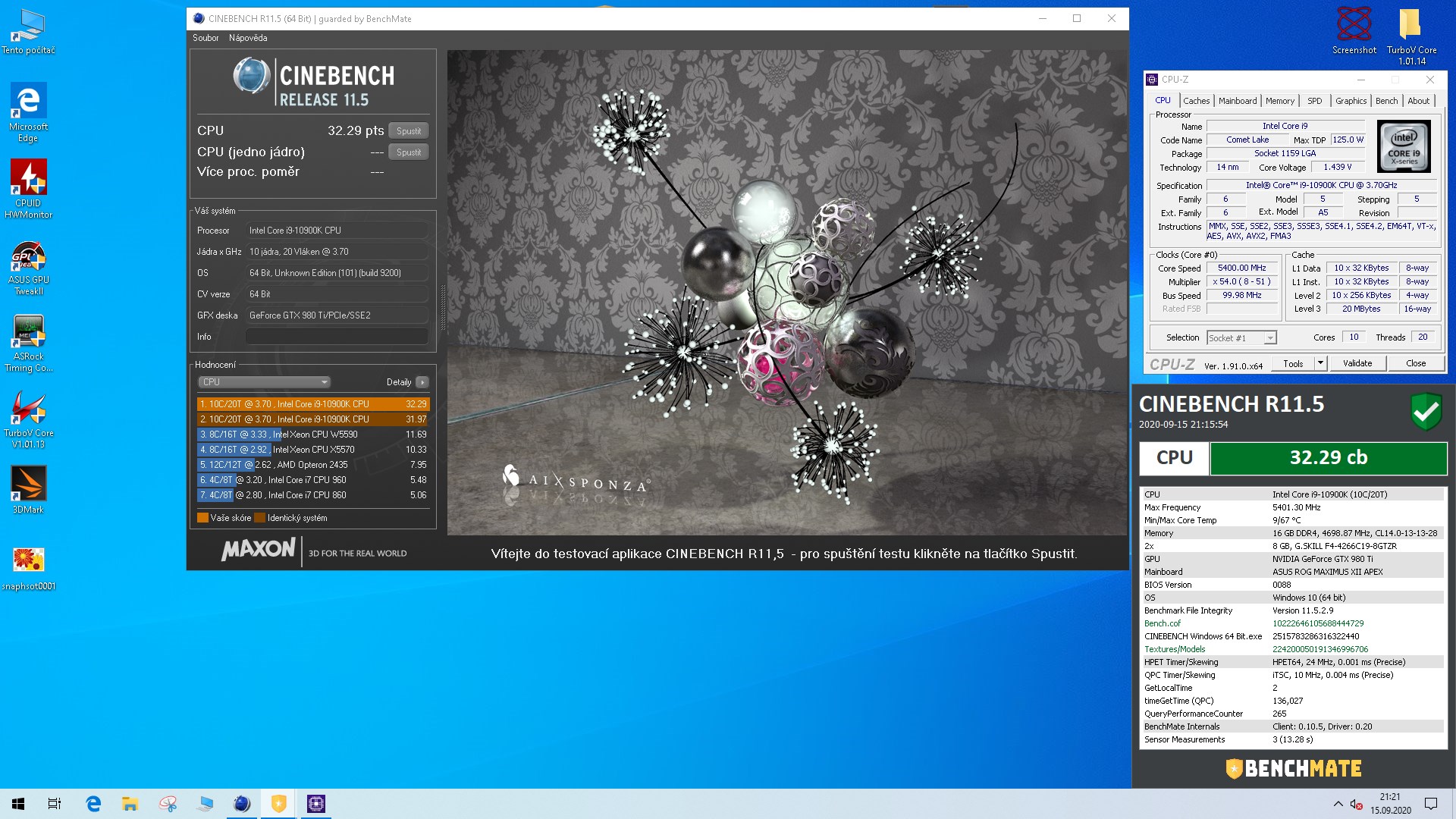This screenshot has height=819, width=1456.
Task: Switch to CPU-Z taskbar icon
Action: click(x=316, y=804)
